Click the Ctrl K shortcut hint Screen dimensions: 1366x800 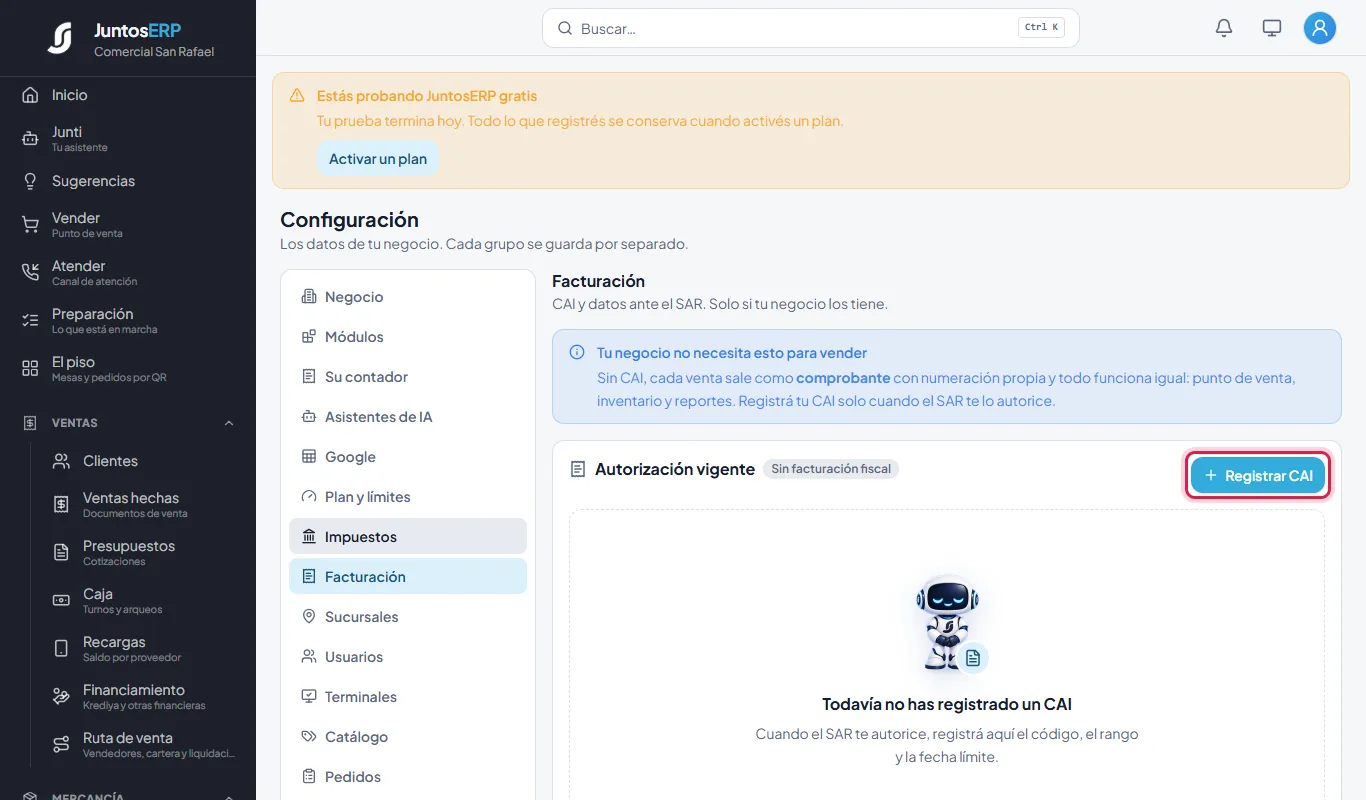coord(1041,28)
